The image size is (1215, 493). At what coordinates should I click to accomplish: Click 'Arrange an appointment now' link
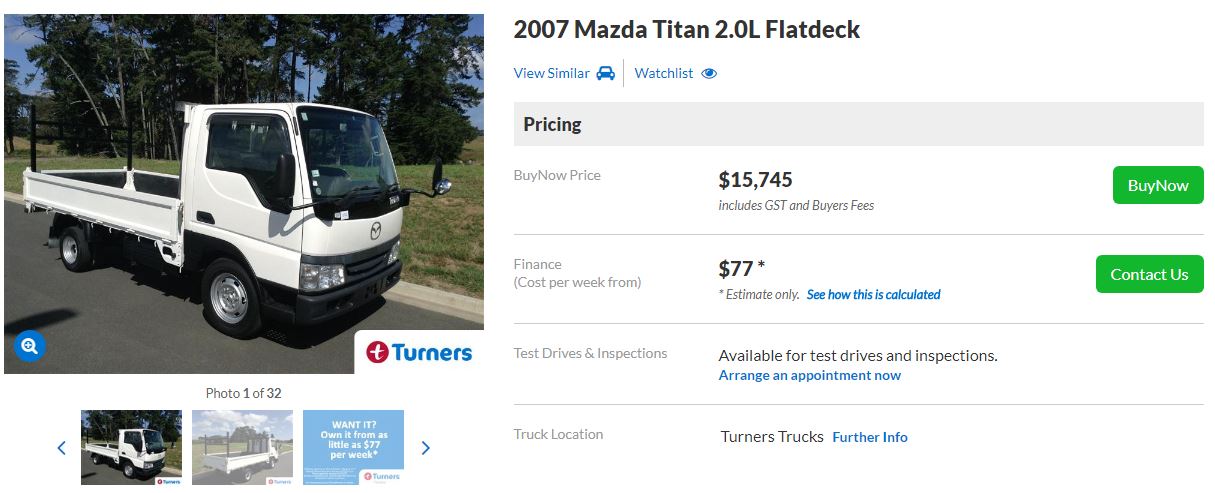click(x=809, y=376)
